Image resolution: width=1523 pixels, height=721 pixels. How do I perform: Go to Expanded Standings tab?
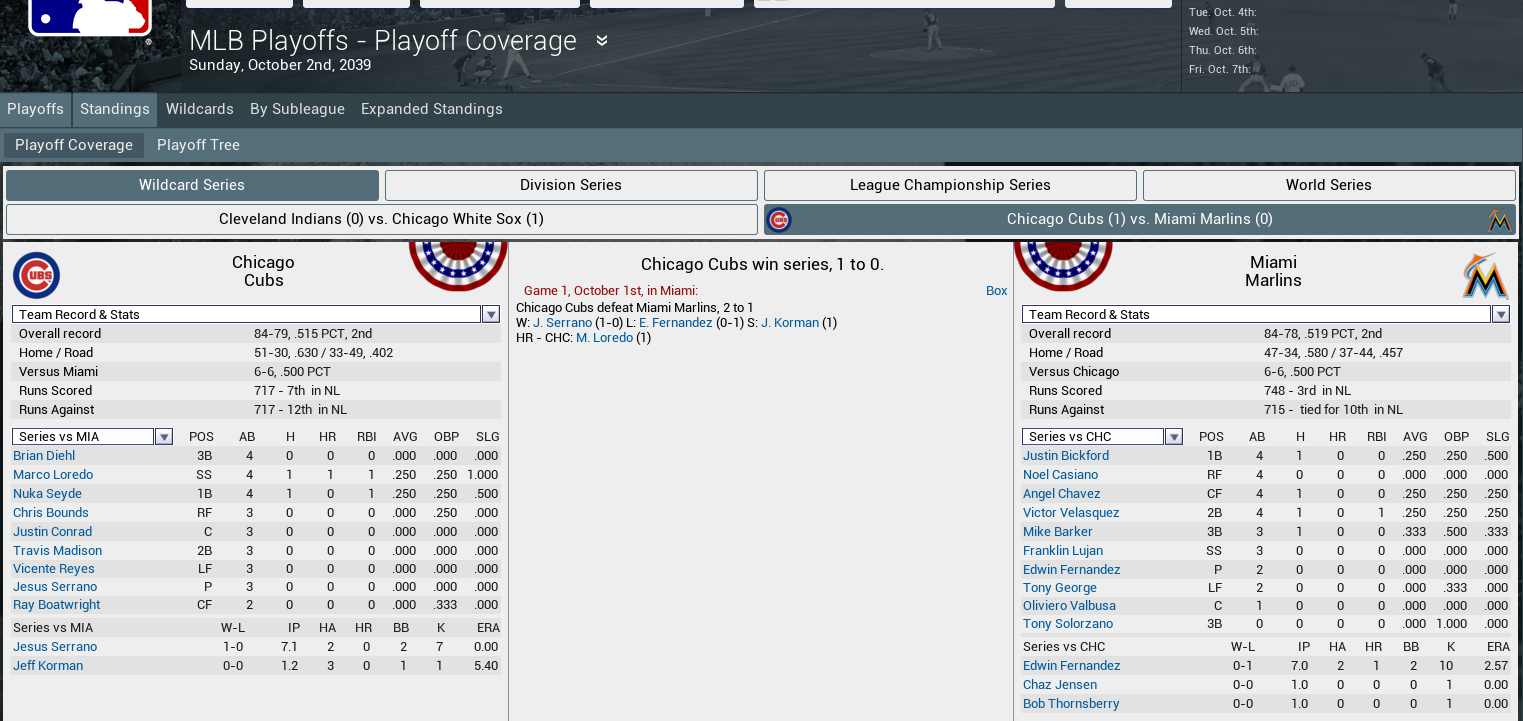[x=431, y=109]
